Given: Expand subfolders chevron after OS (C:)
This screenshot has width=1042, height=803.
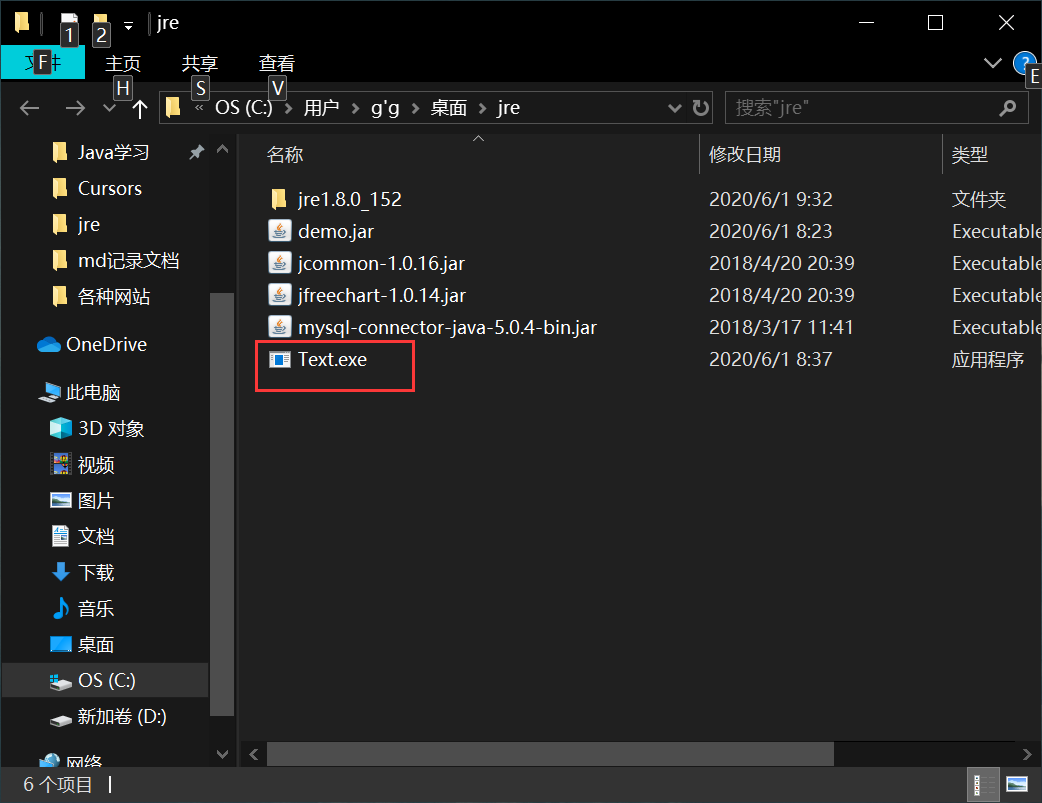Looking at the screenshot, I should (289, 108).
